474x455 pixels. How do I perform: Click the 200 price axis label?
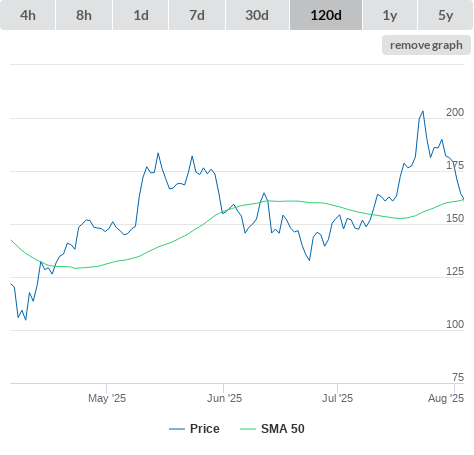[455, 112]
